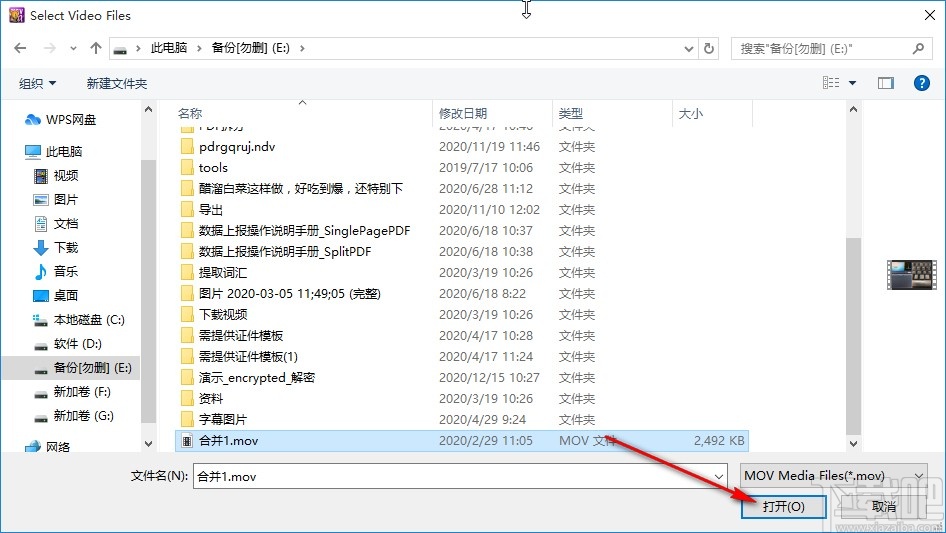Select the 合并1.mov file
The image size is (946, 533).
click(x=462, y=441)
